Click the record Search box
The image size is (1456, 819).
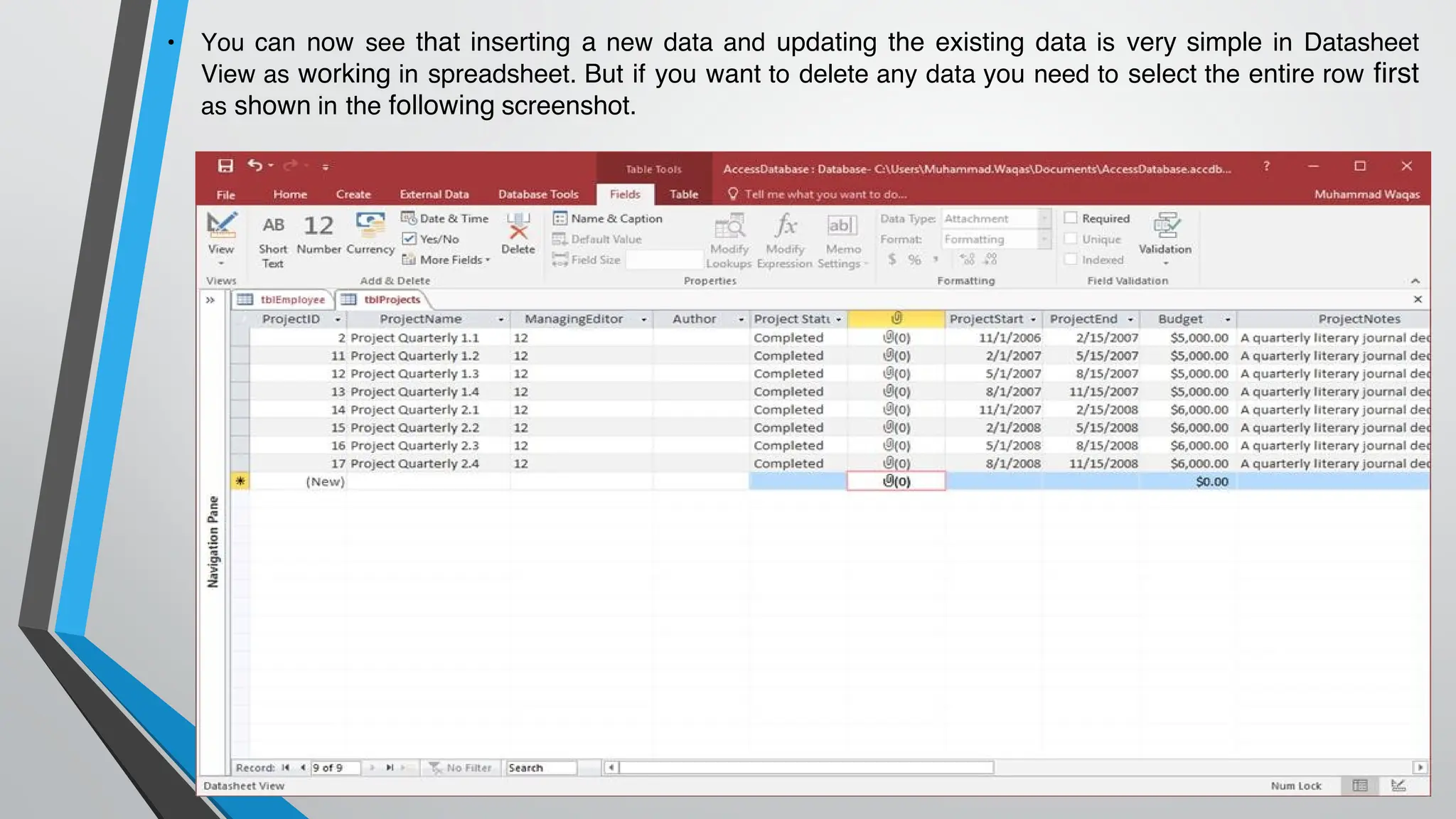541,767
